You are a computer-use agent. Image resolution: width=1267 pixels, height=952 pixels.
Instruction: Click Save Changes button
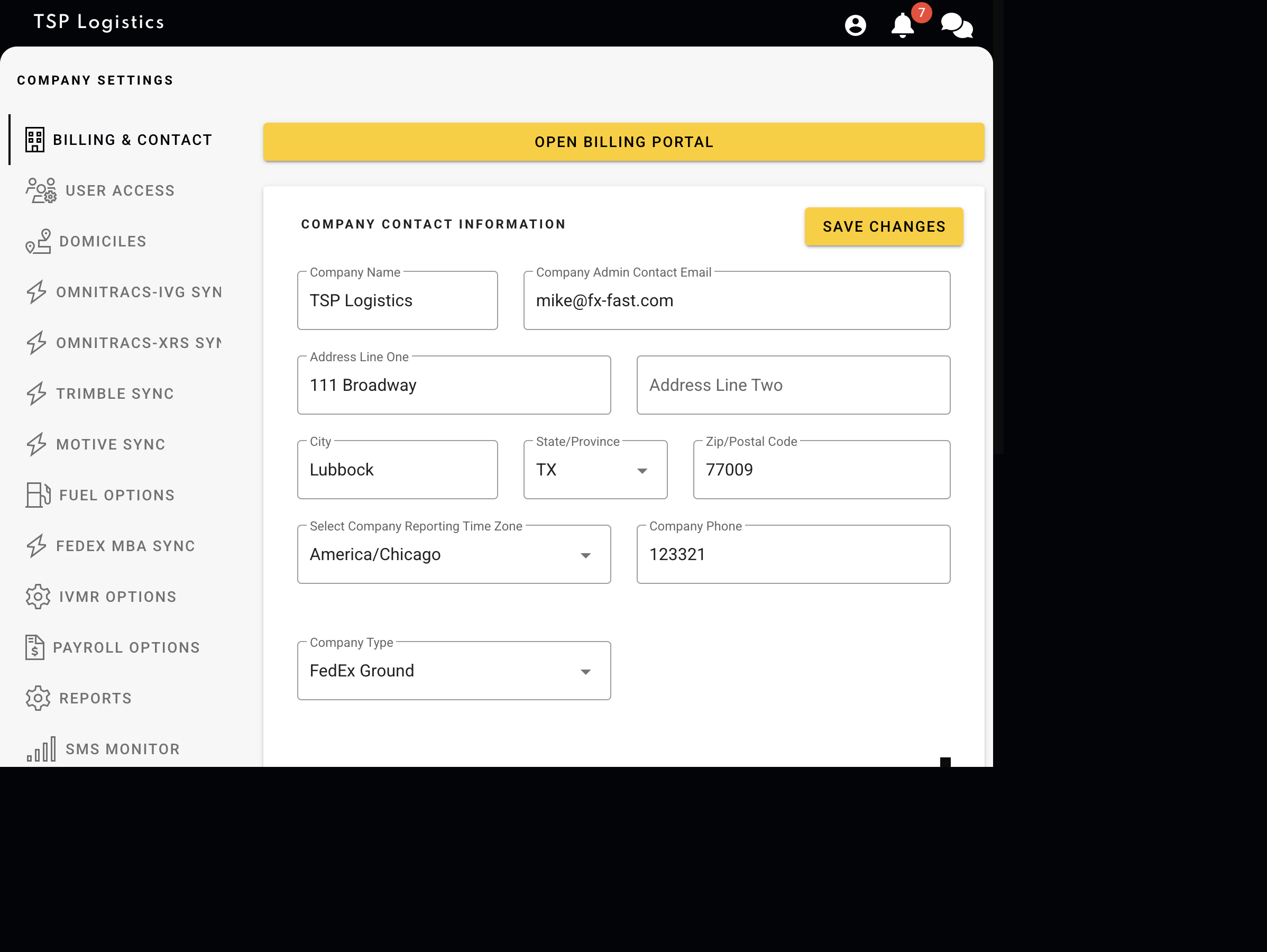pyautogui.click(x=884, y=227)
